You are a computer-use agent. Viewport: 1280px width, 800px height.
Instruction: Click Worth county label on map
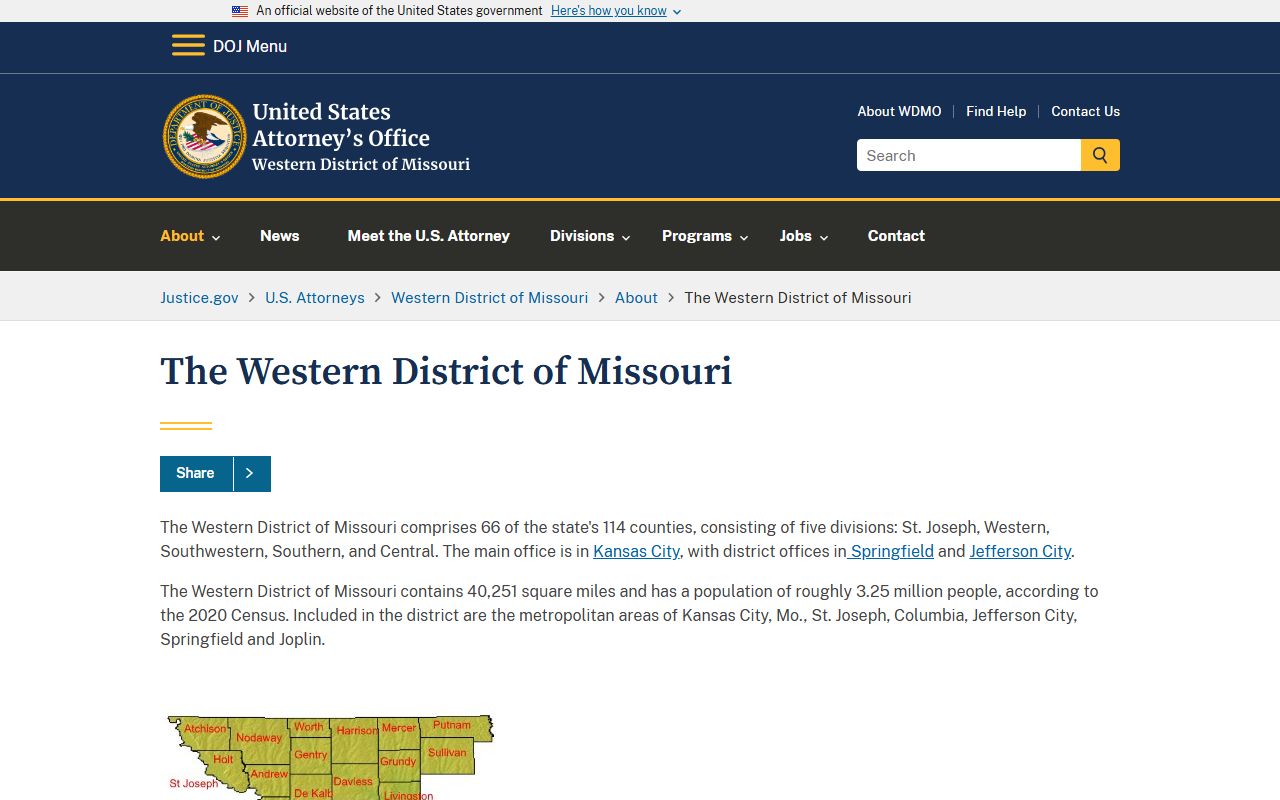point(309,726)
